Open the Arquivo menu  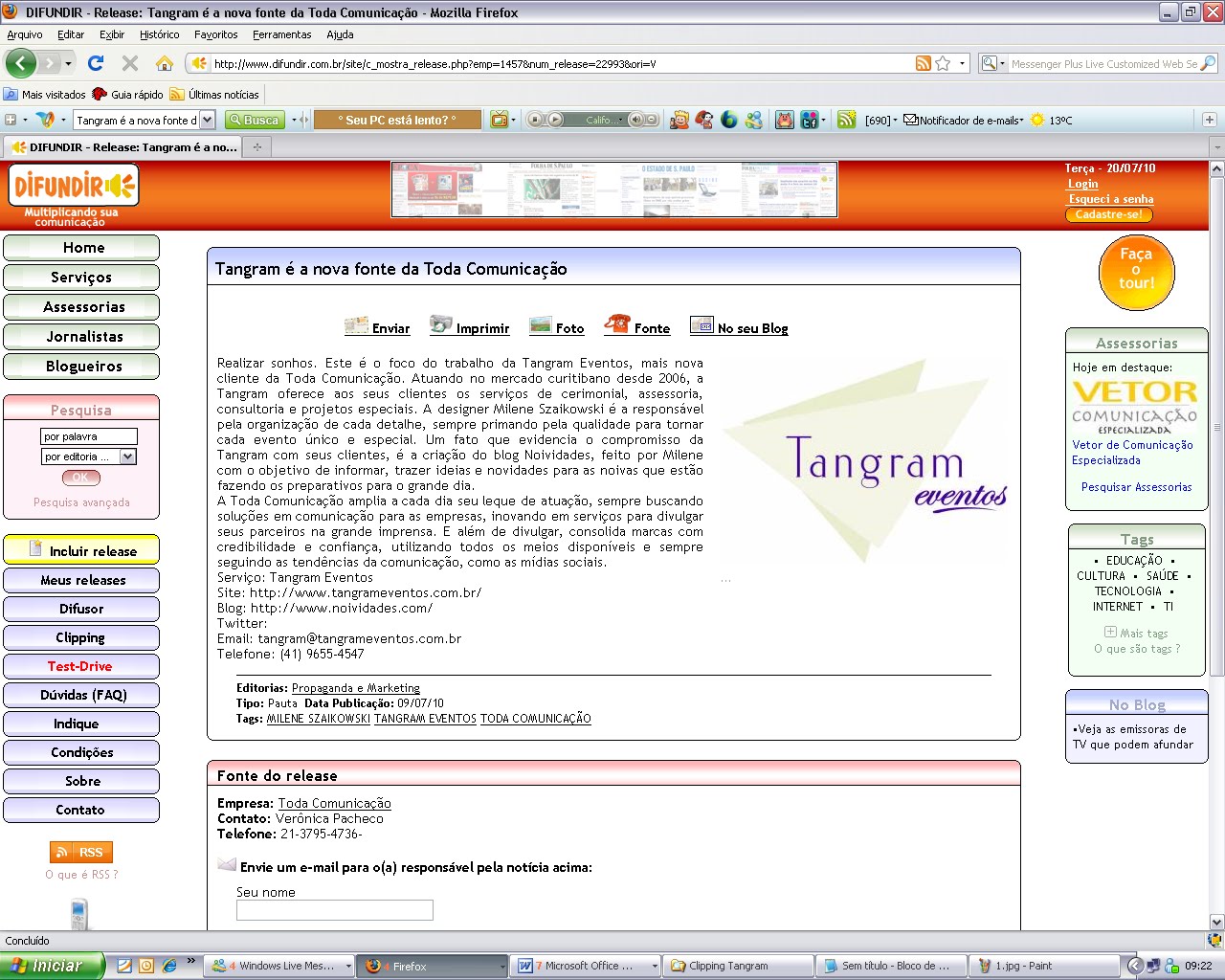pos(25,34)
